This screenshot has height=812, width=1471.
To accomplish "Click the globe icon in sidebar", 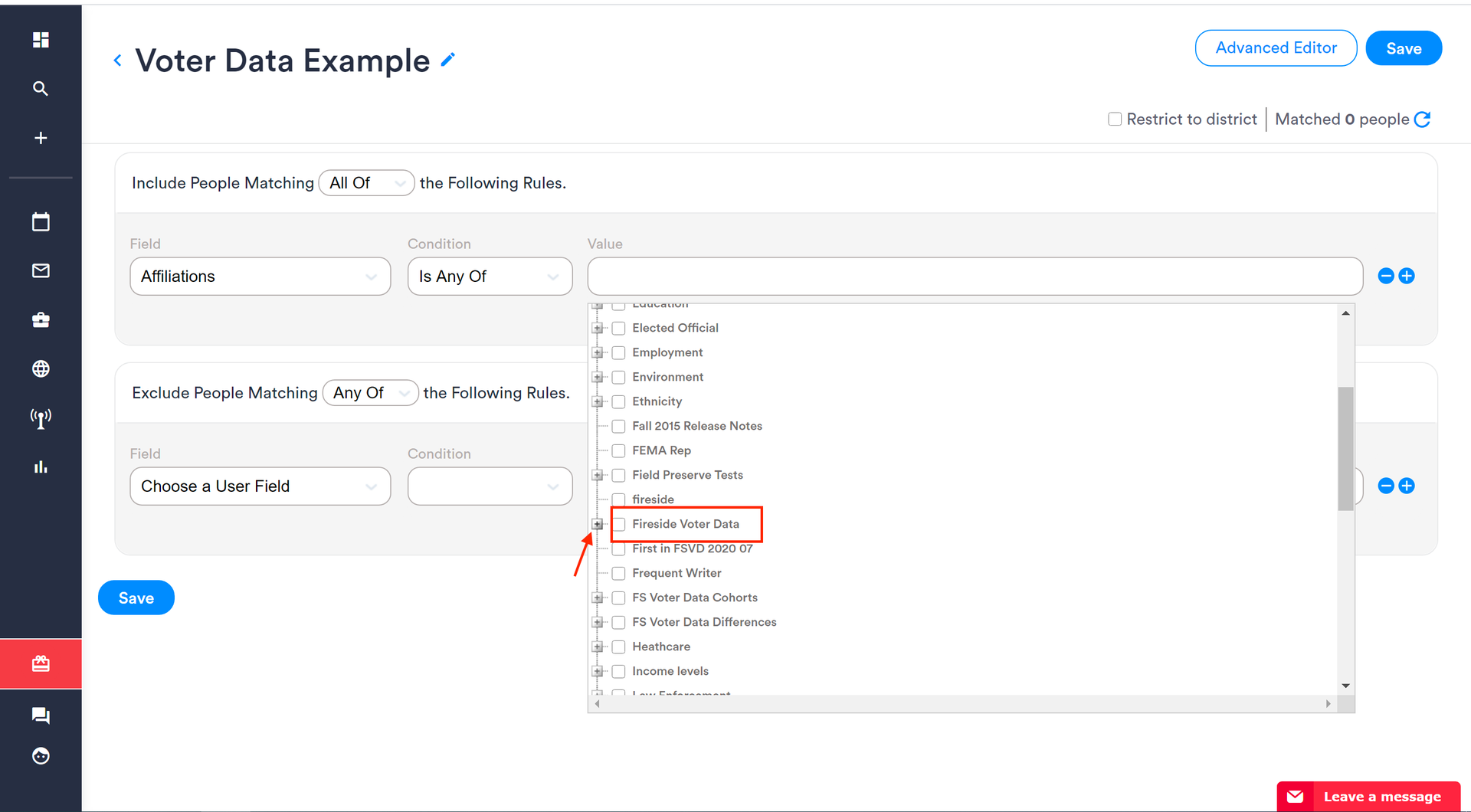I will click(41, 369).
